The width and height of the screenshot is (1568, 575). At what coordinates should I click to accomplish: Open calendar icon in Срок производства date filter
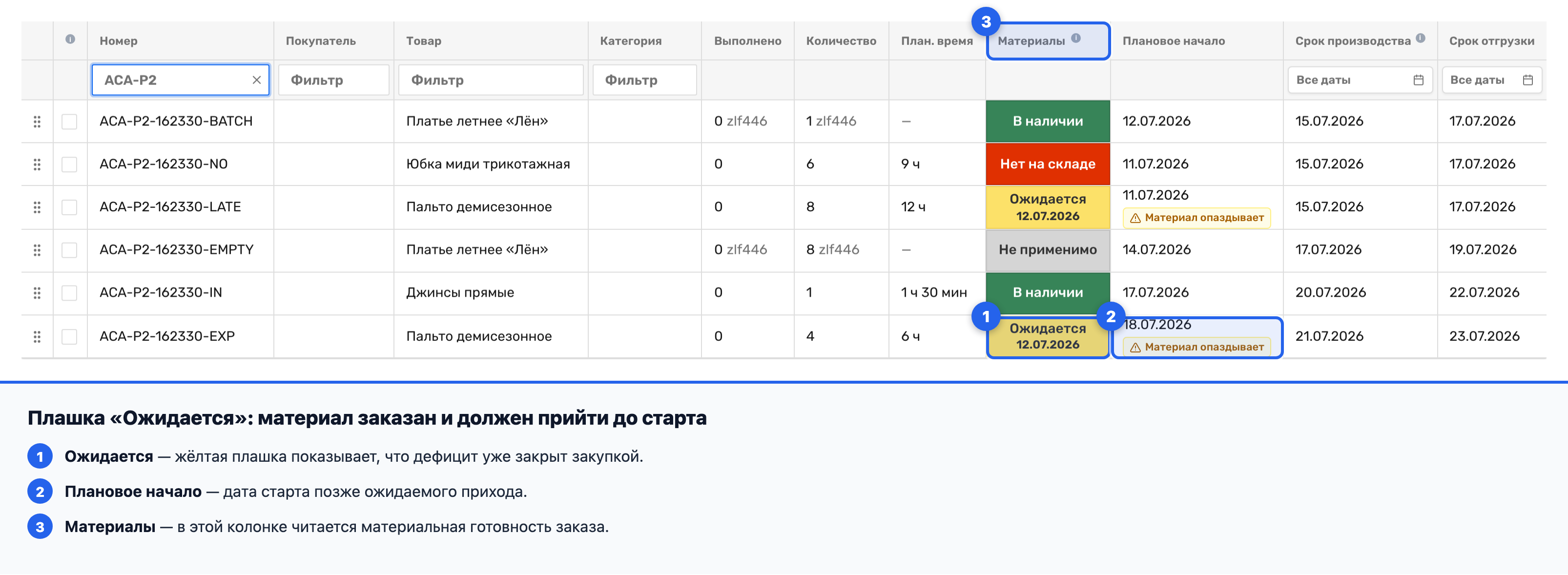tap(1418, 80)
